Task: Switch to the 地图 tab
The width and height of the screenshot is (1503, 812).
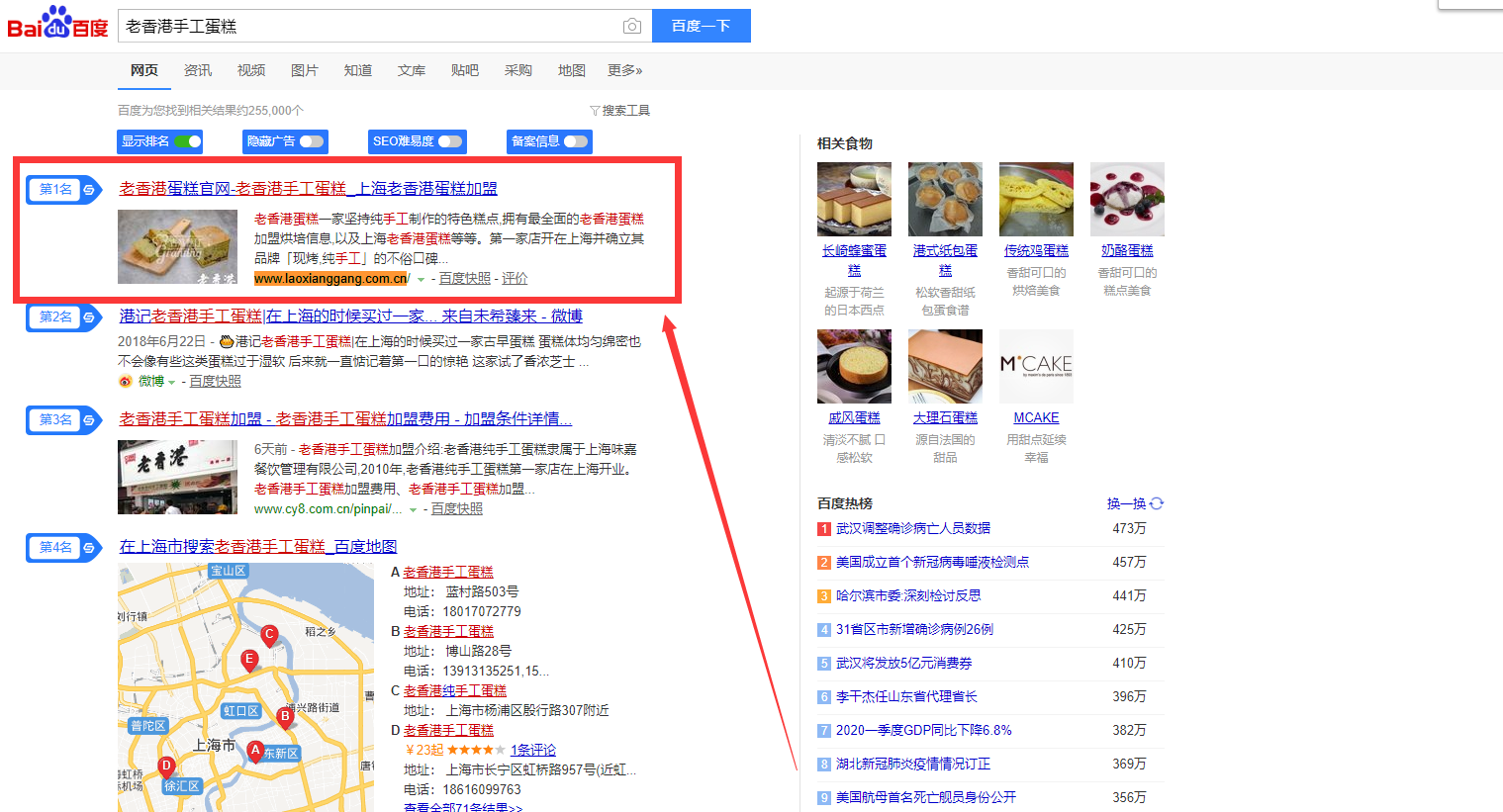Action: click(572, 70)
